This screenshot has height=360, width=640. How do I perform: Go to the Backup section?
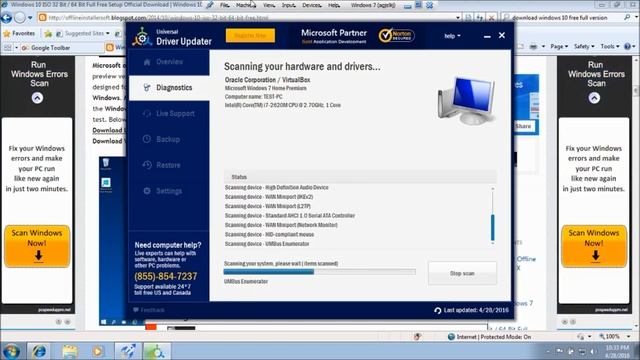pyautogui.click(x=169, y=139)
